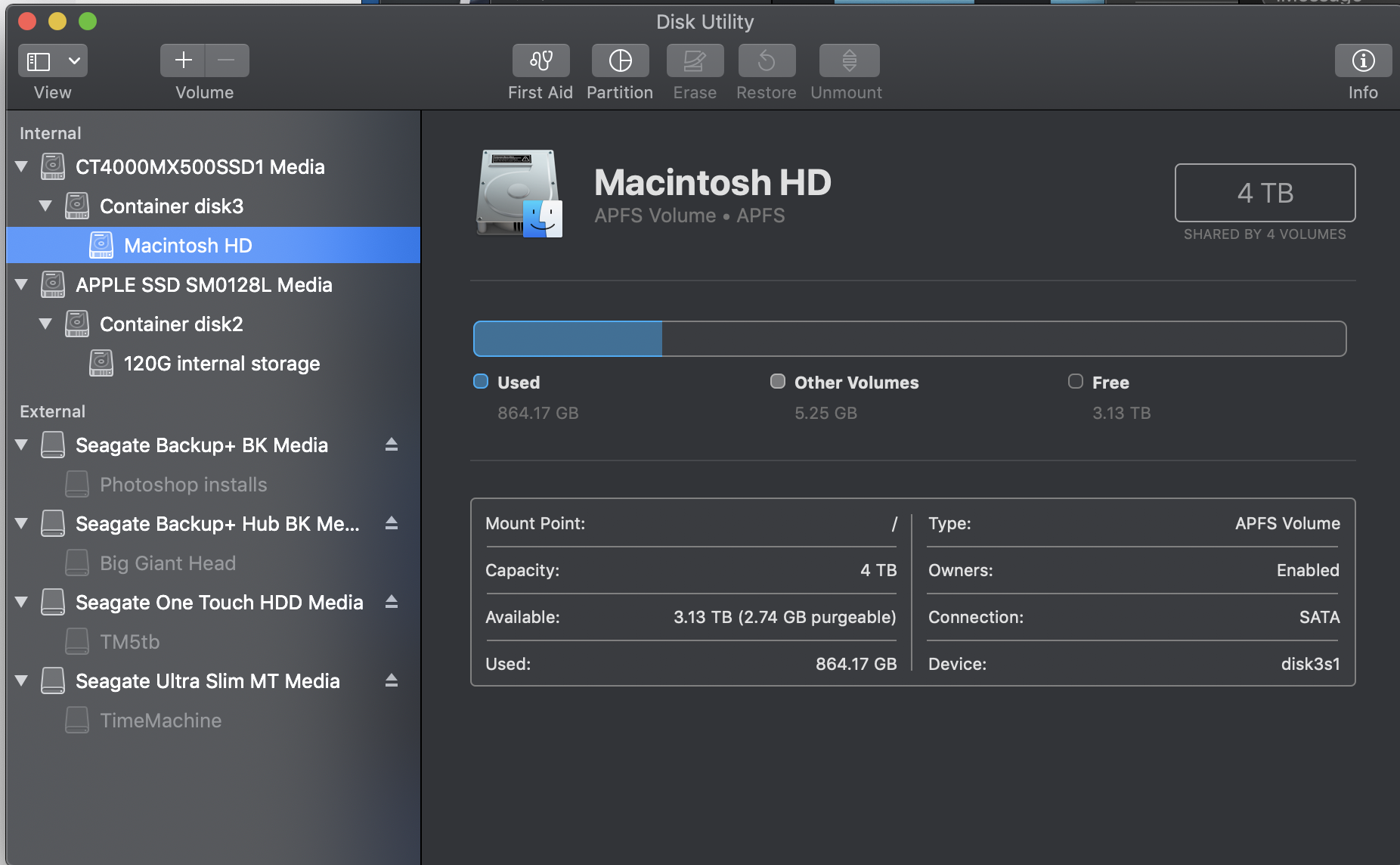This screenshot has height=865, width=1400.
Task: Click the disk3s1 device value
Action: click(x=1310, y=664)
